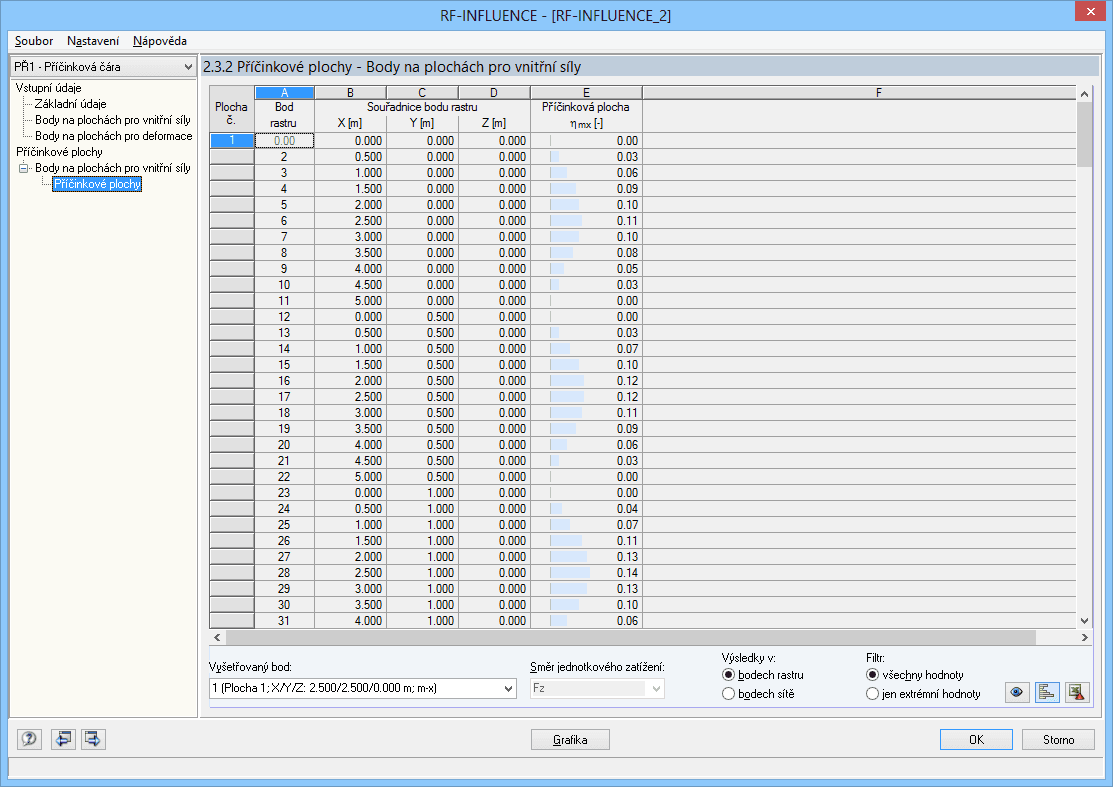Image resolution: width=1113 pixels, height=787 pixels.
Task: Collapse 'Body na plochách pro vnitřní síly' results node
Action: click(x=23, y=168)
